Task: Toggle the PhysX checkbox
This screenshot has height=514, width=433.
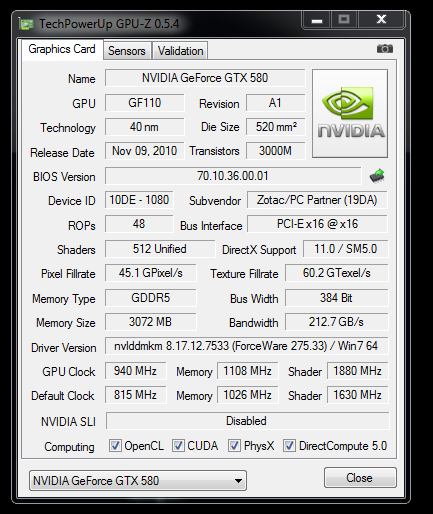Action: pos(234,445)
